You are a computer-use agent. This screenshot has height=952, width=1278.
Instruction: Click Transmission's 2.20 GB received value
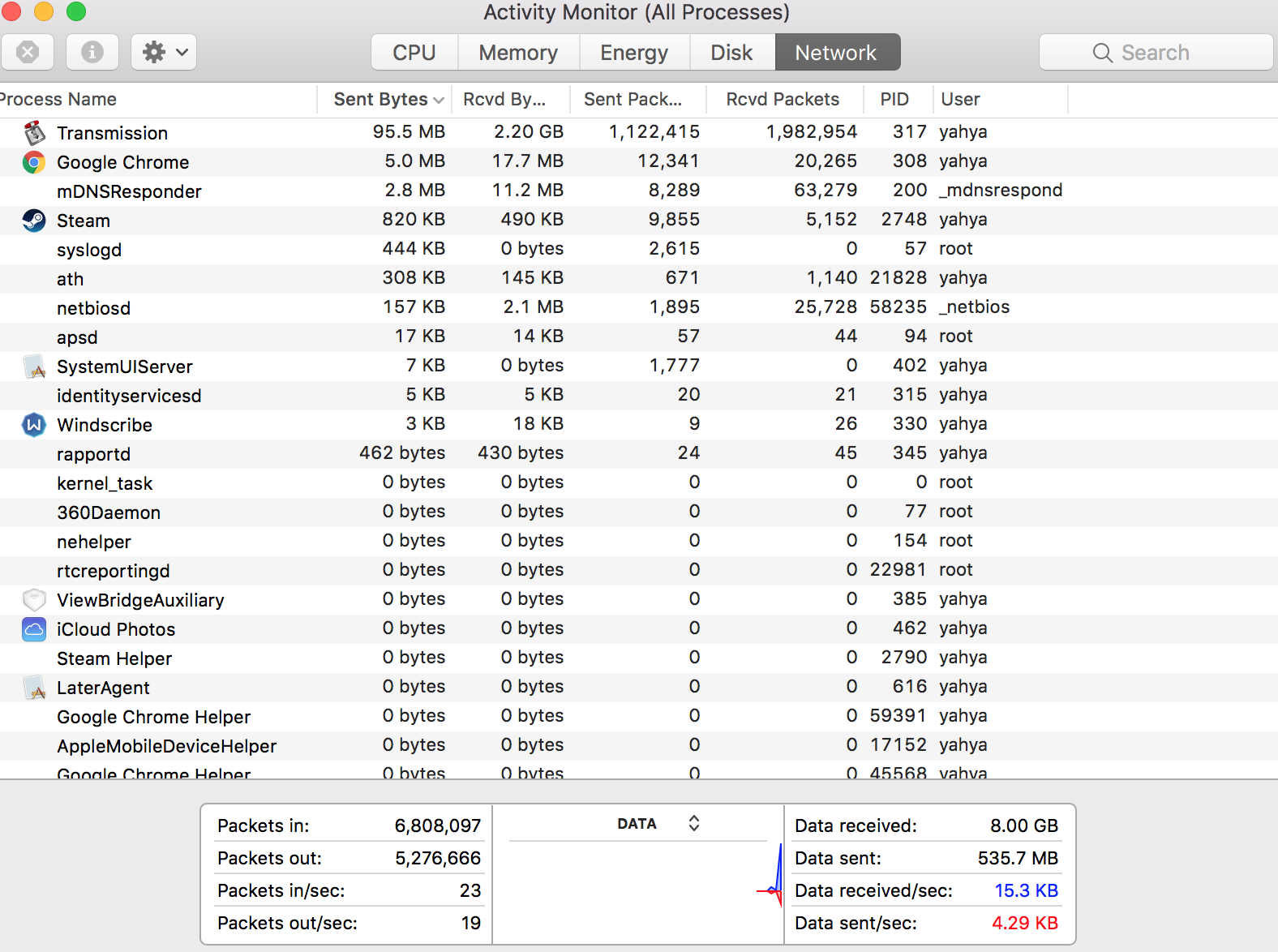(x=529, y=131)
